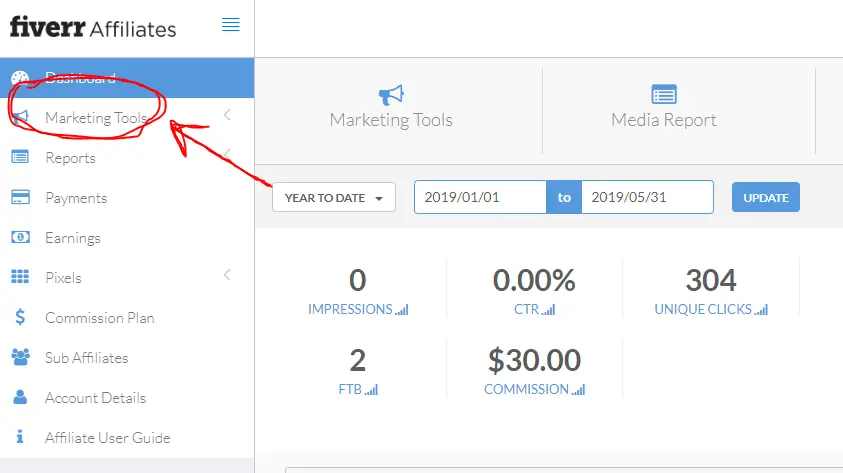Click the Dashboard gauge icon
This screenshot has height=473, width=843.
pyautogui.click(x=20, y=78)
